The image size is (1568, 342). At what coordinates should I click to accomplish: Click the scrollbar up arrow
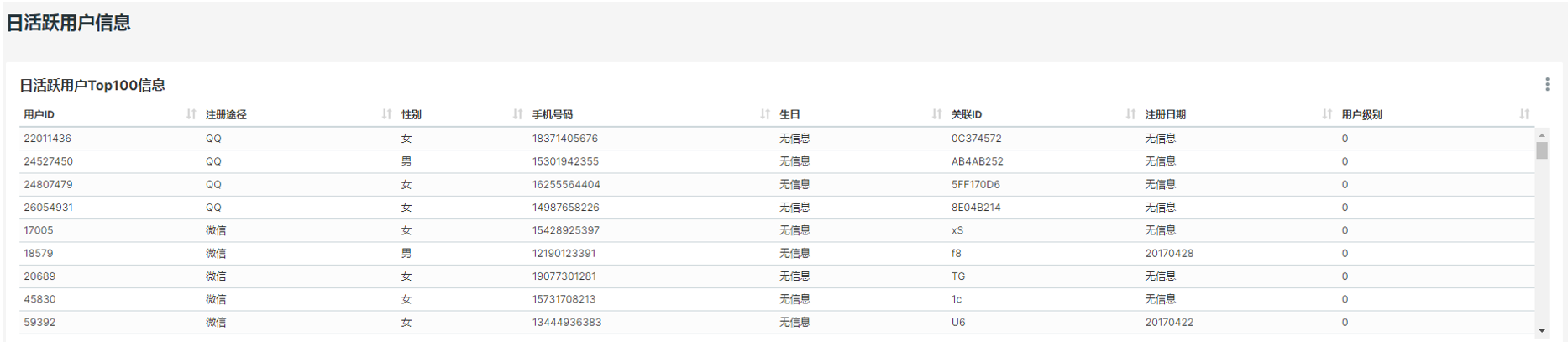(1542, 134)
